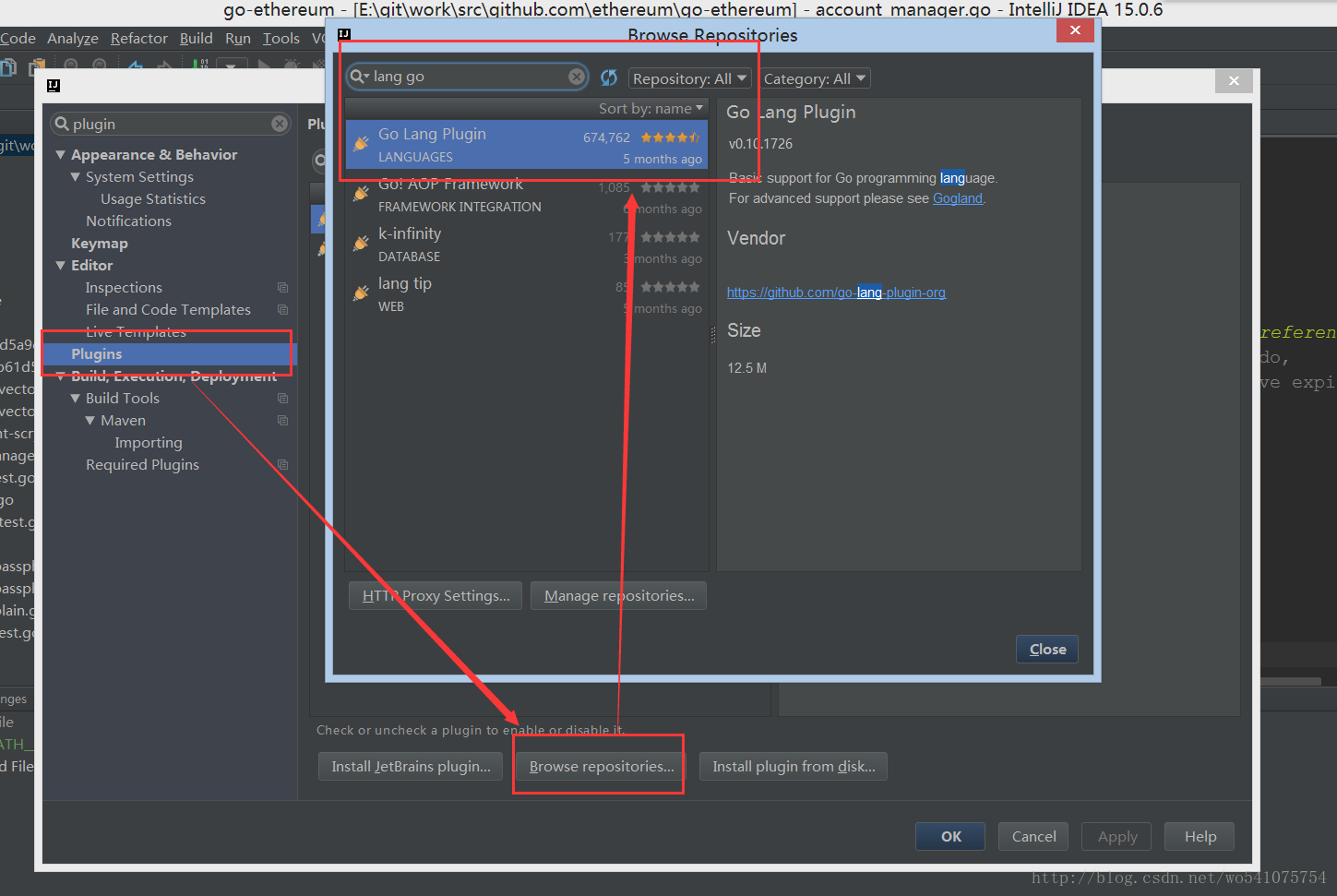Open the Tools menu
This screenshot has height=896, width=1337.
pyautogui.click(x=281, y=39)
